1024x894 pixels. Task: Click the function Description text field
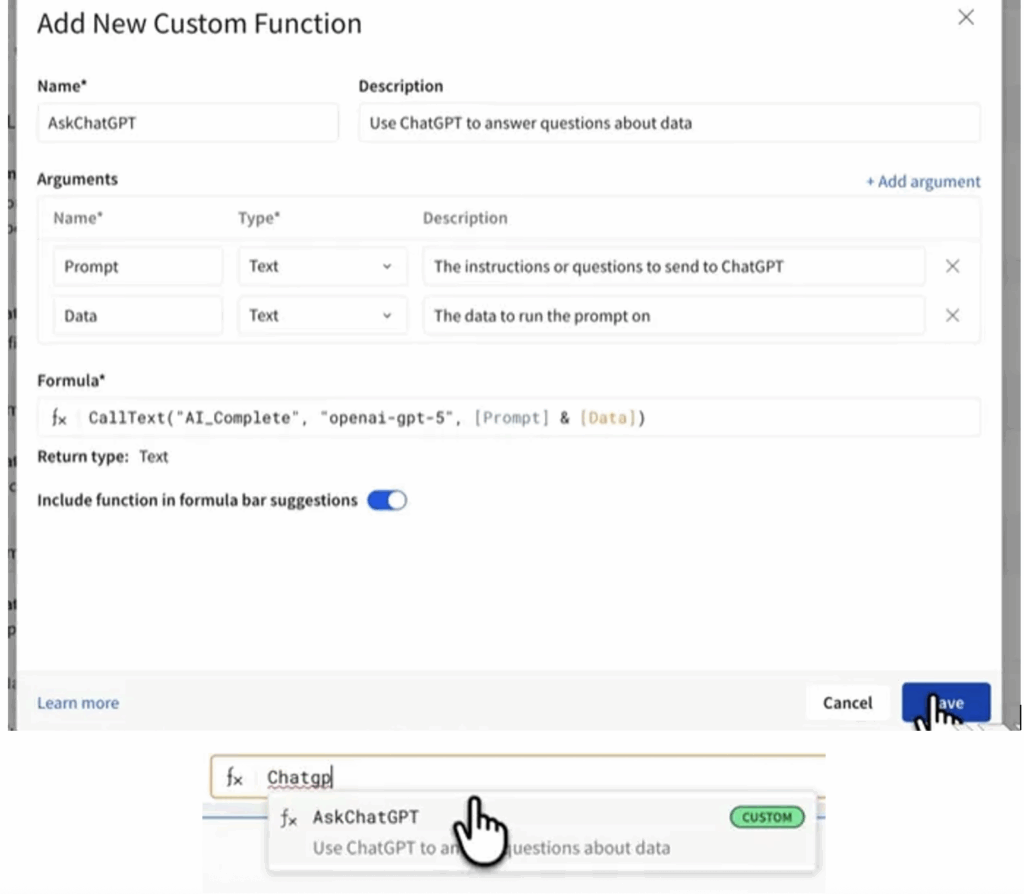pos(668,124)
